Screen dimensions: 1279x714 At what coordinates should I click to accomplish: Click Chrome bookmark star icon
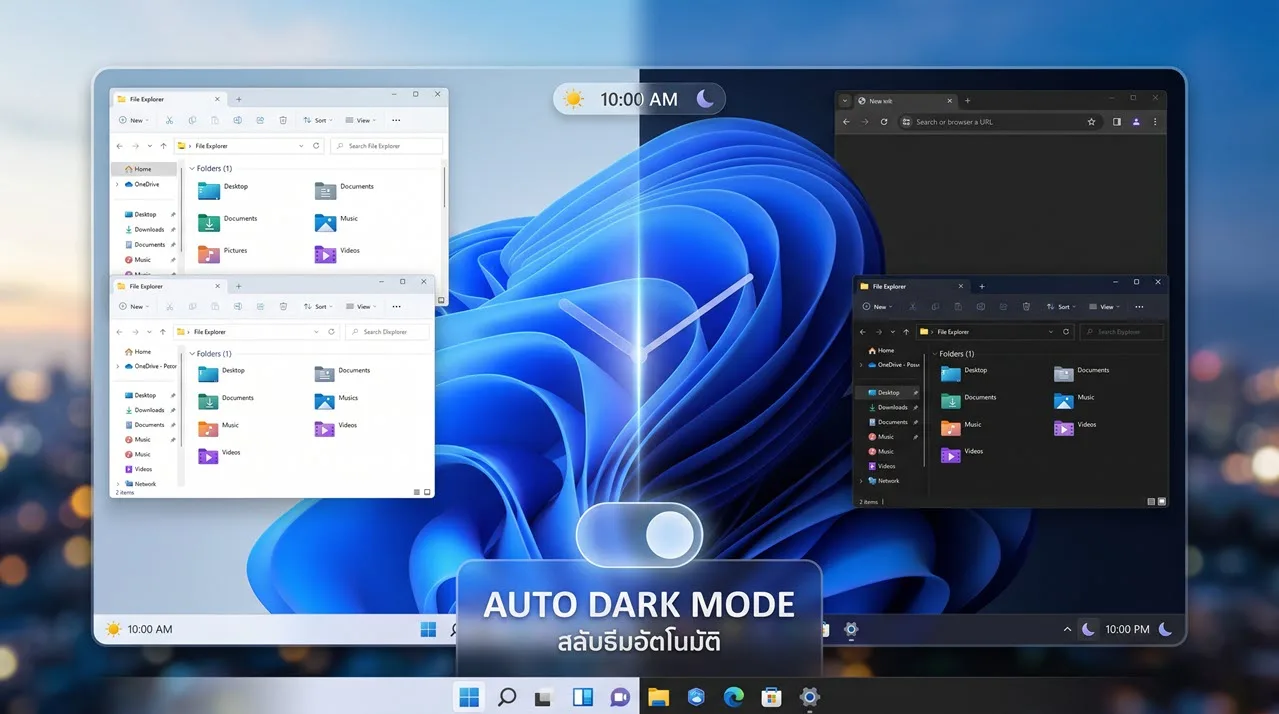1091,122
